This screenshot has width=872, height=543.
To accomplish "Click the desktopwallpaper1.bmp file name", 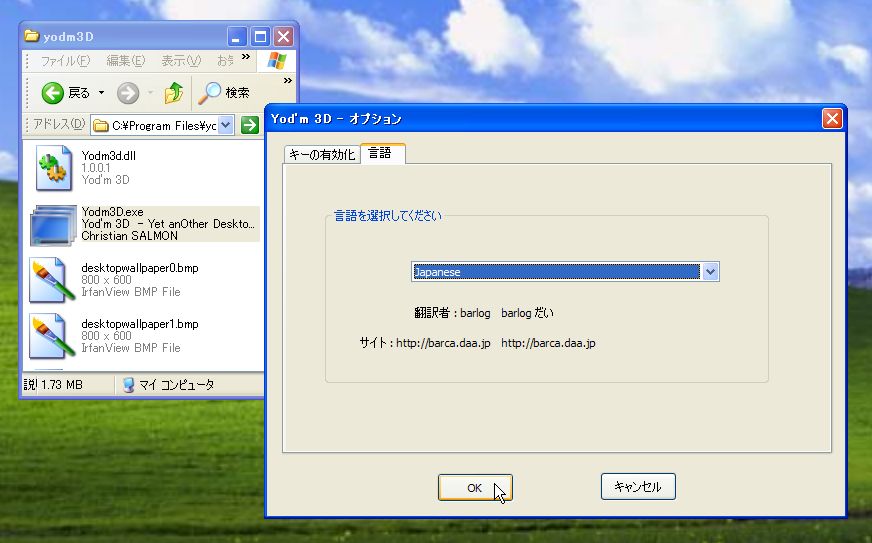I will coord(140,324).
